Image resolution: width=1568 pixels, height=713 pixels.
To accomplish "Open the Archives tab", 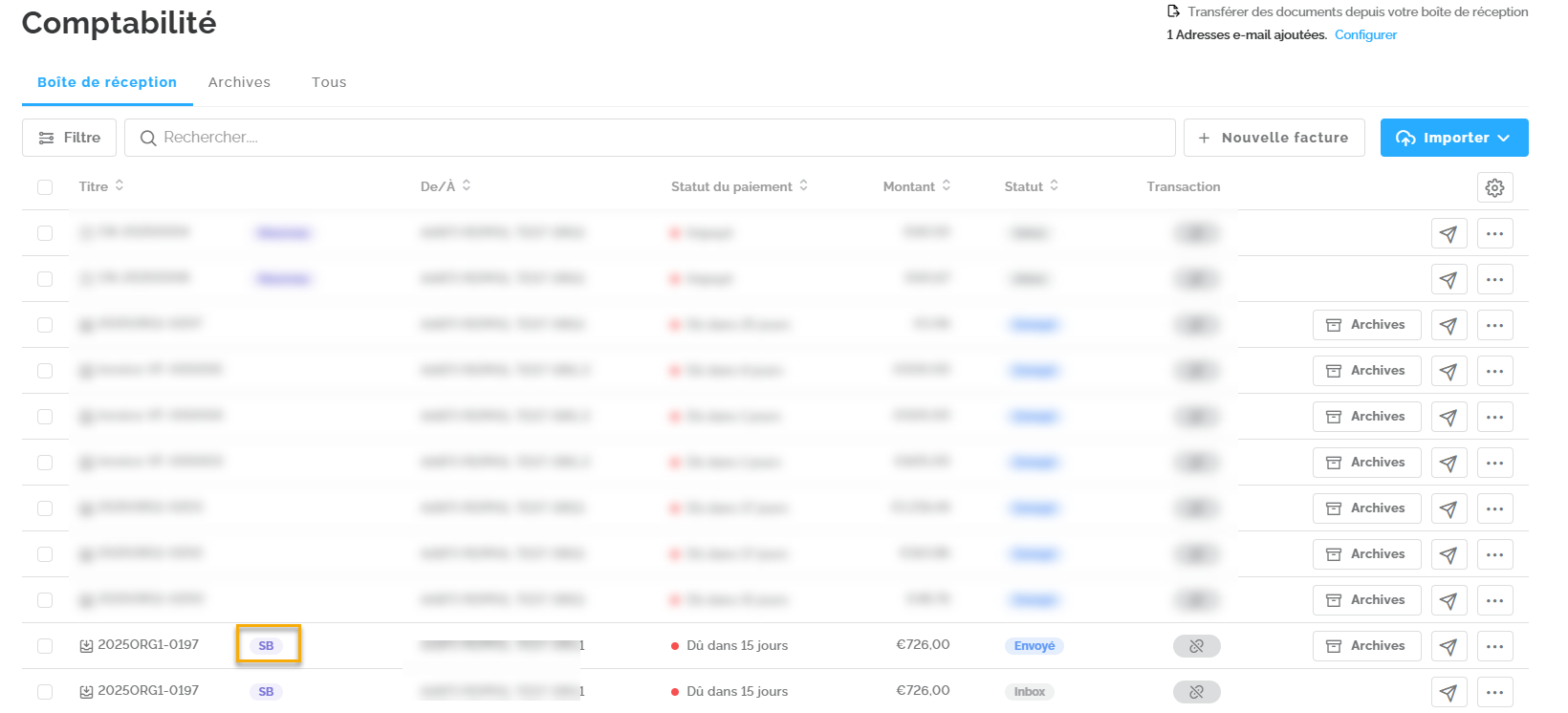I will tap(239, 82).
